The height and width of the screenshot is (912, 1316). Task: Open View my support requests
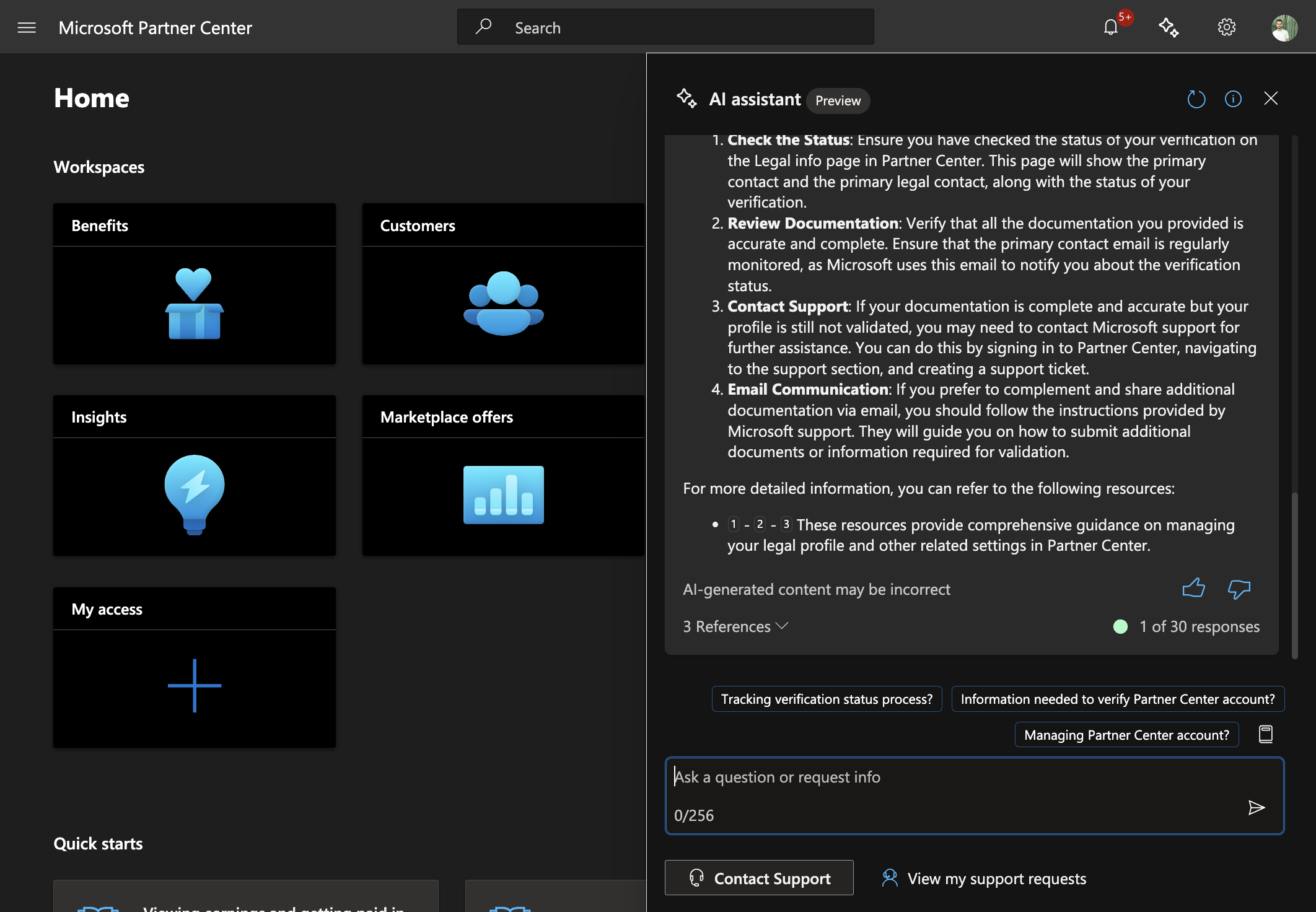point(983,879)
